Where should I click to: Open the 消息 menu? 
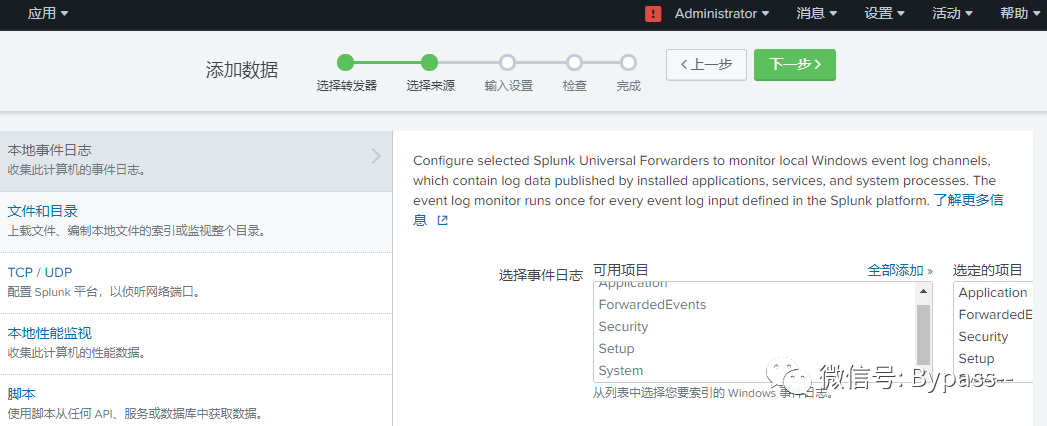coord(819,13)
